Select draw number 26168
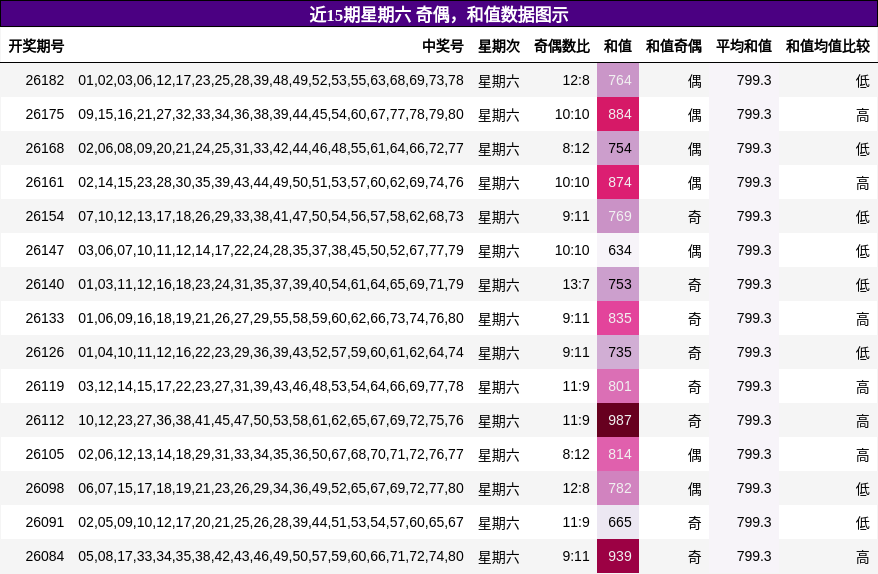Image resolution: width=878 pixels, height=574 pixels. click(x=45, y=148)
